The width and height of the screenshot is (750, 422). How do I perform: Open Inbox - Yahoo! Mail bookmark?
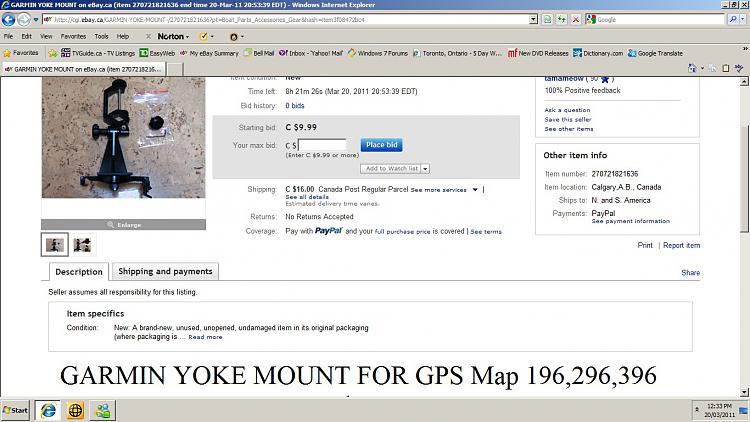pos(311,53)
